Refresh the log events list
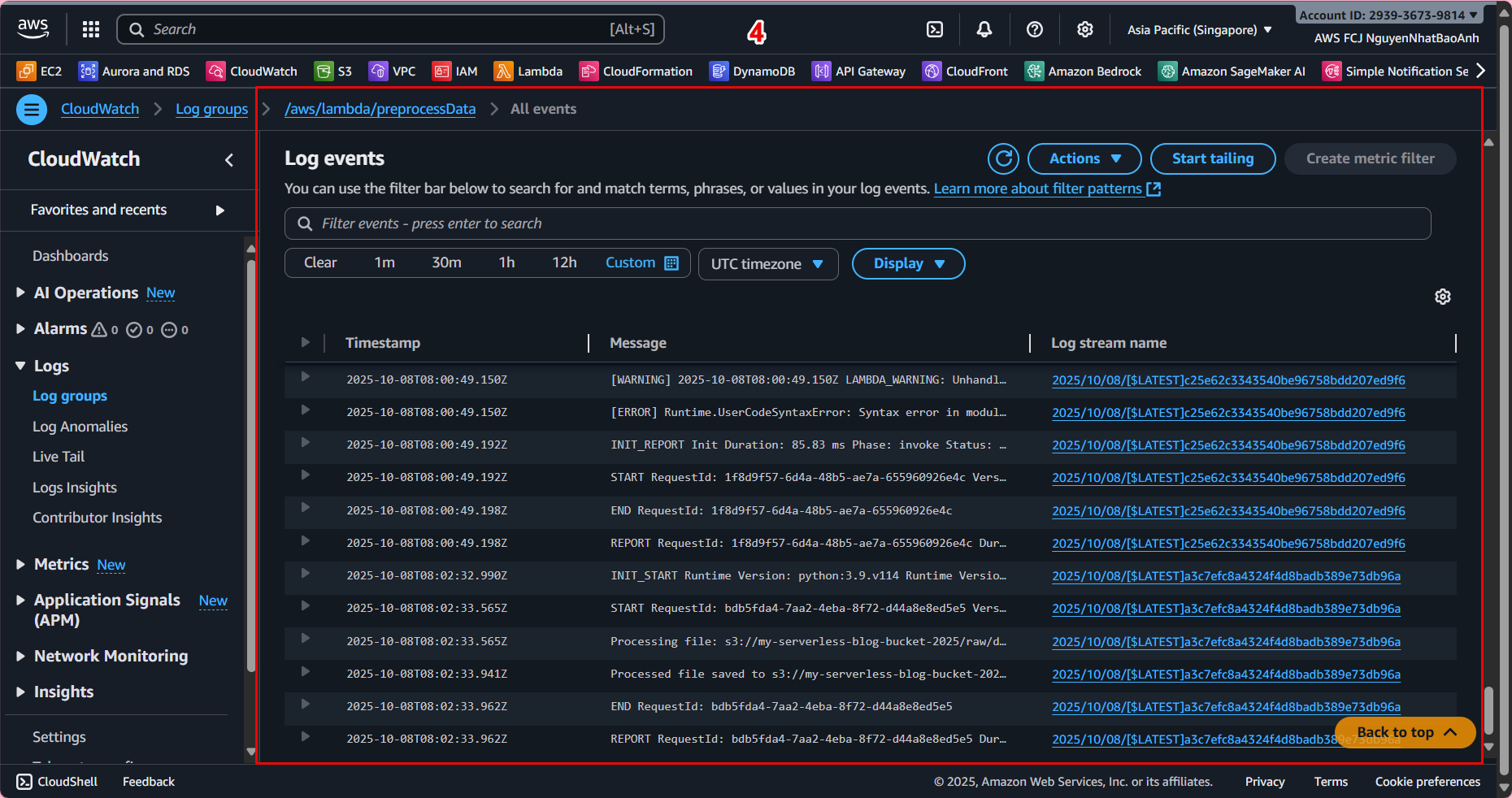The image size is (1512, 798). [x=1003, y=158]
